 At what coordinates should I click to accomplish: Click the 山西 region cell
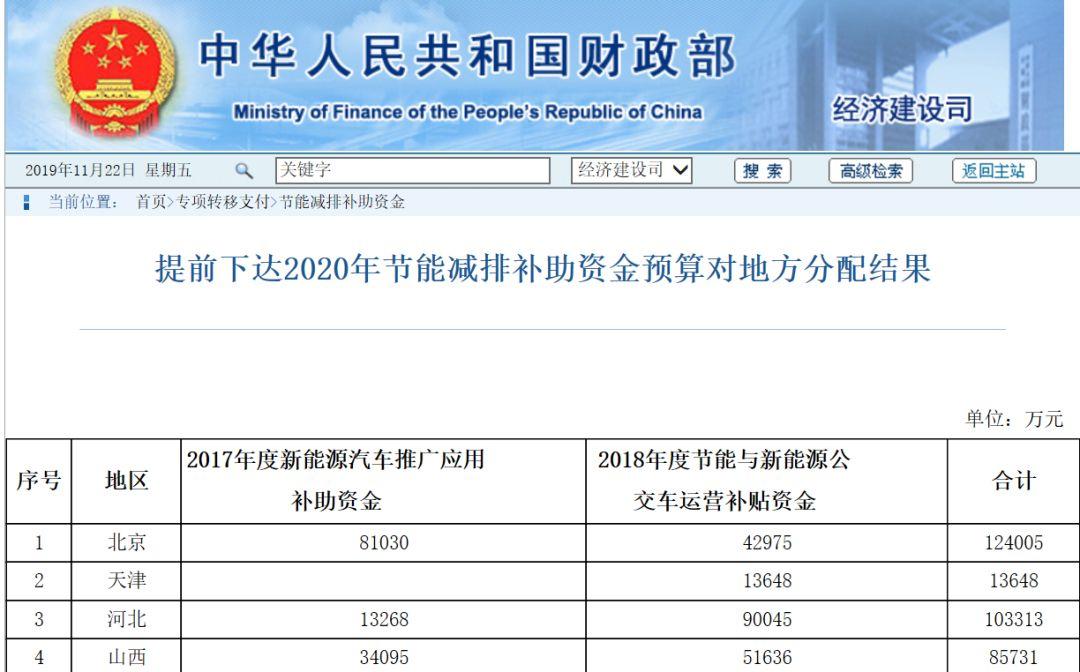click(127, 657)
